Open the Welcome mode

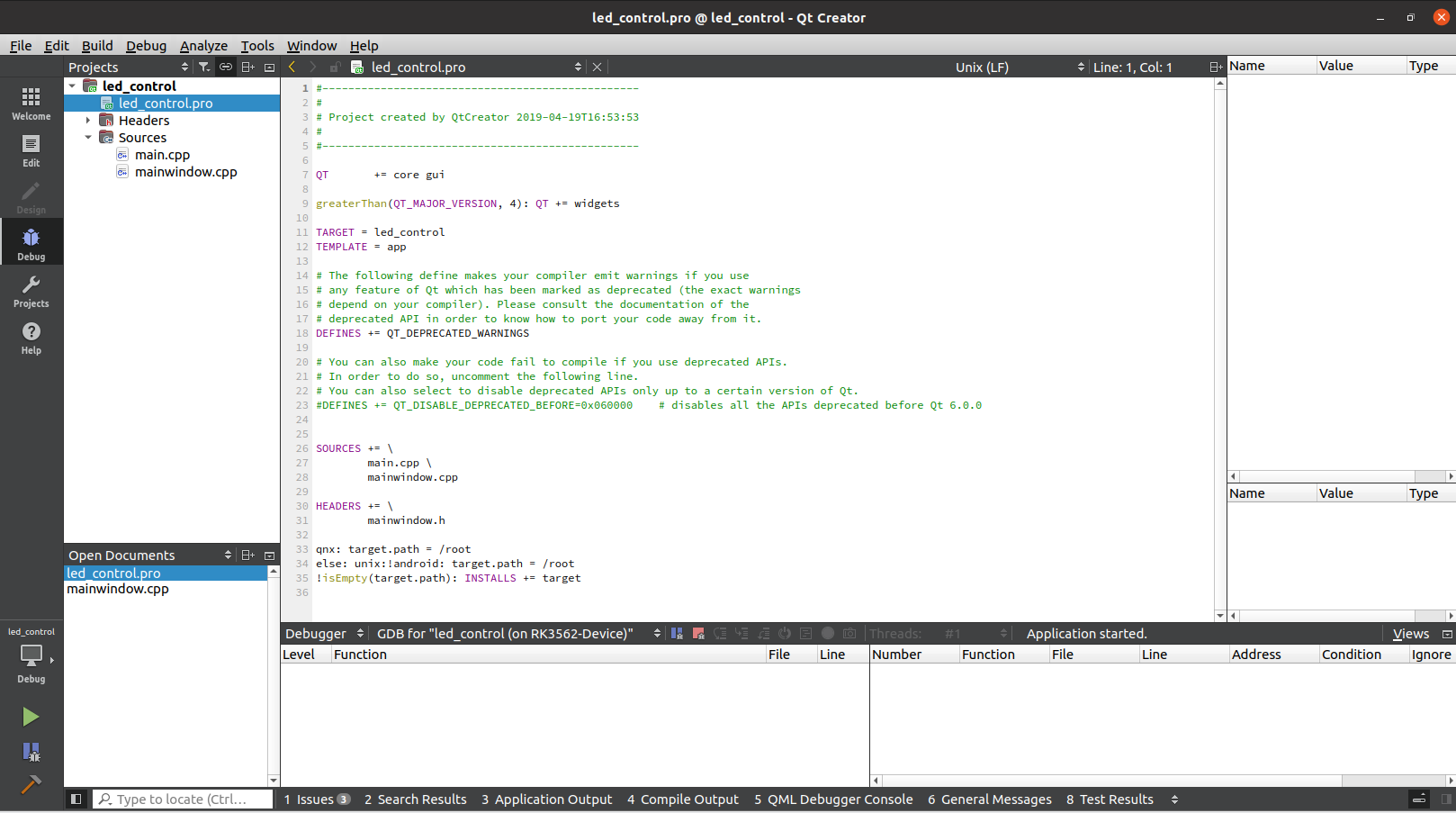(x=31, y=103)
